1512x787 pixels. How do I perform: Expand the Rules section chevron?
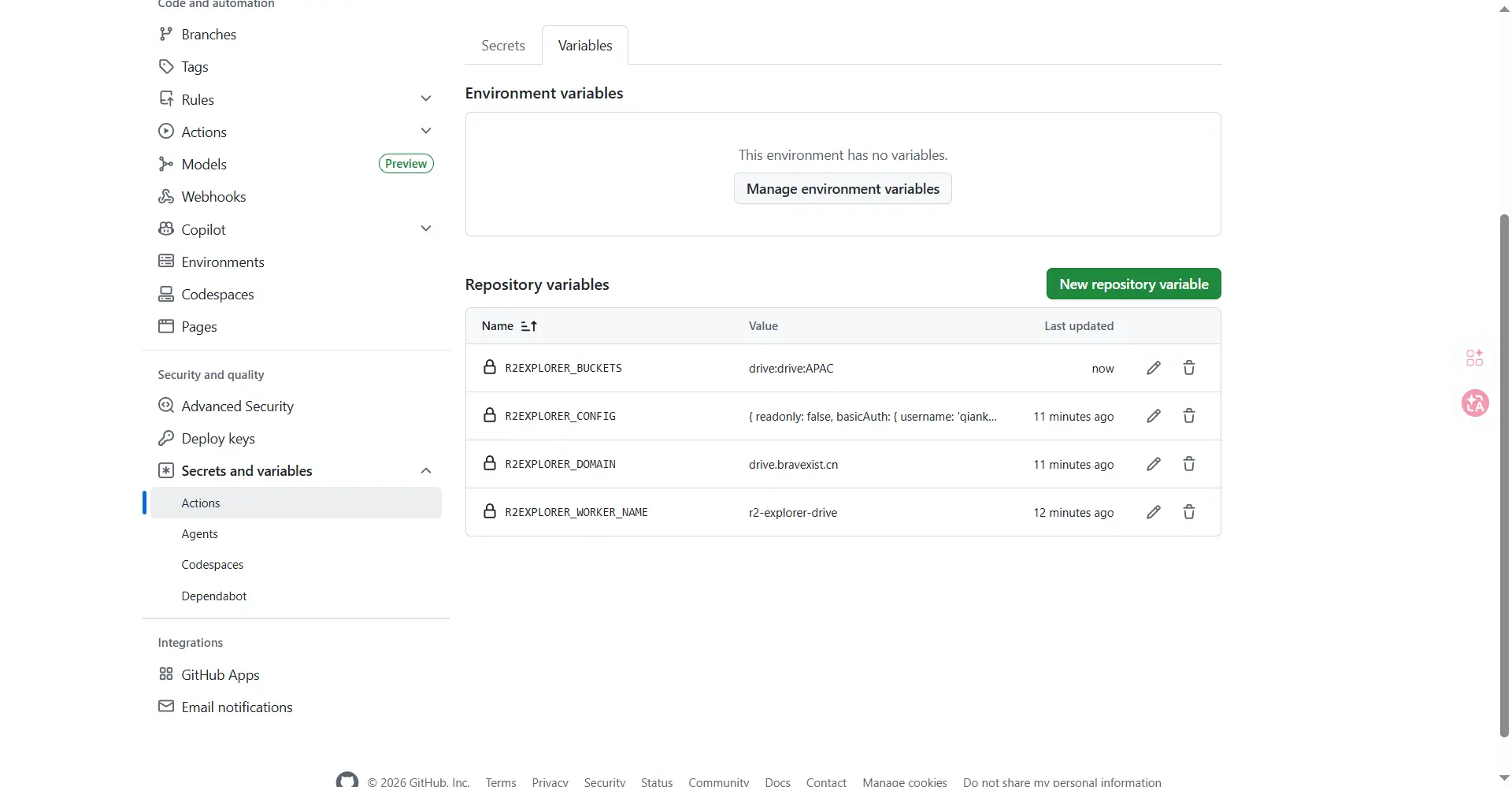point(426,99)
